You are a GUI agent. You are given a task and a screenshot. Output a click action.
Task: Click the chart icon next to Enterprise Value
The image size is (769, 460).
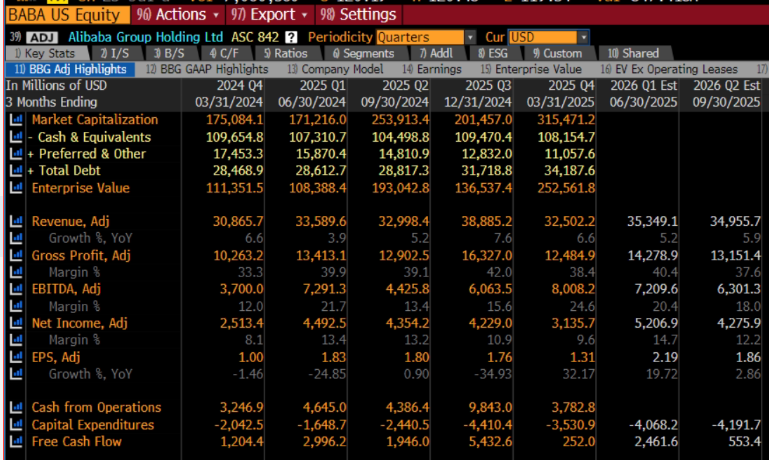[x=15, y=188]
